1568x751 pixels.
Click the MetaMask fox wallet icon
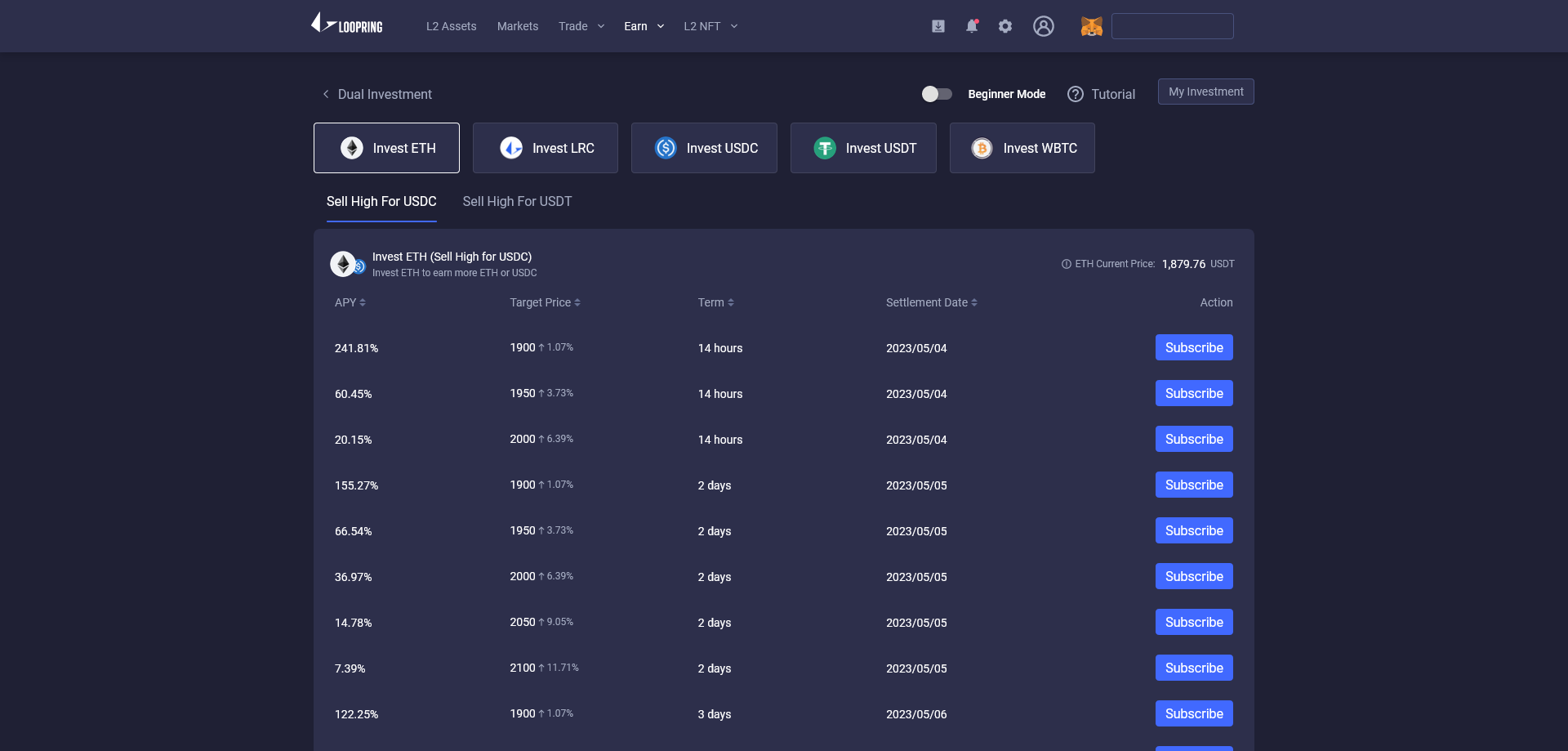(1091, 26)
